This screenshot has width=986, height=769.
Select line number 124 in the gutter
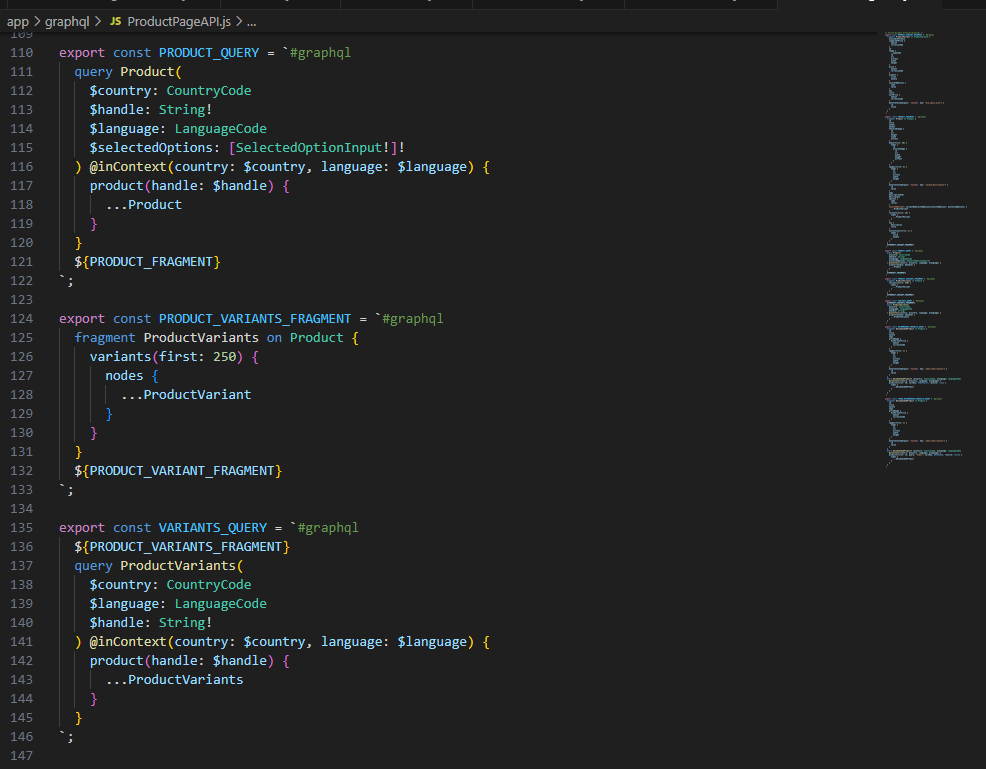21,319
